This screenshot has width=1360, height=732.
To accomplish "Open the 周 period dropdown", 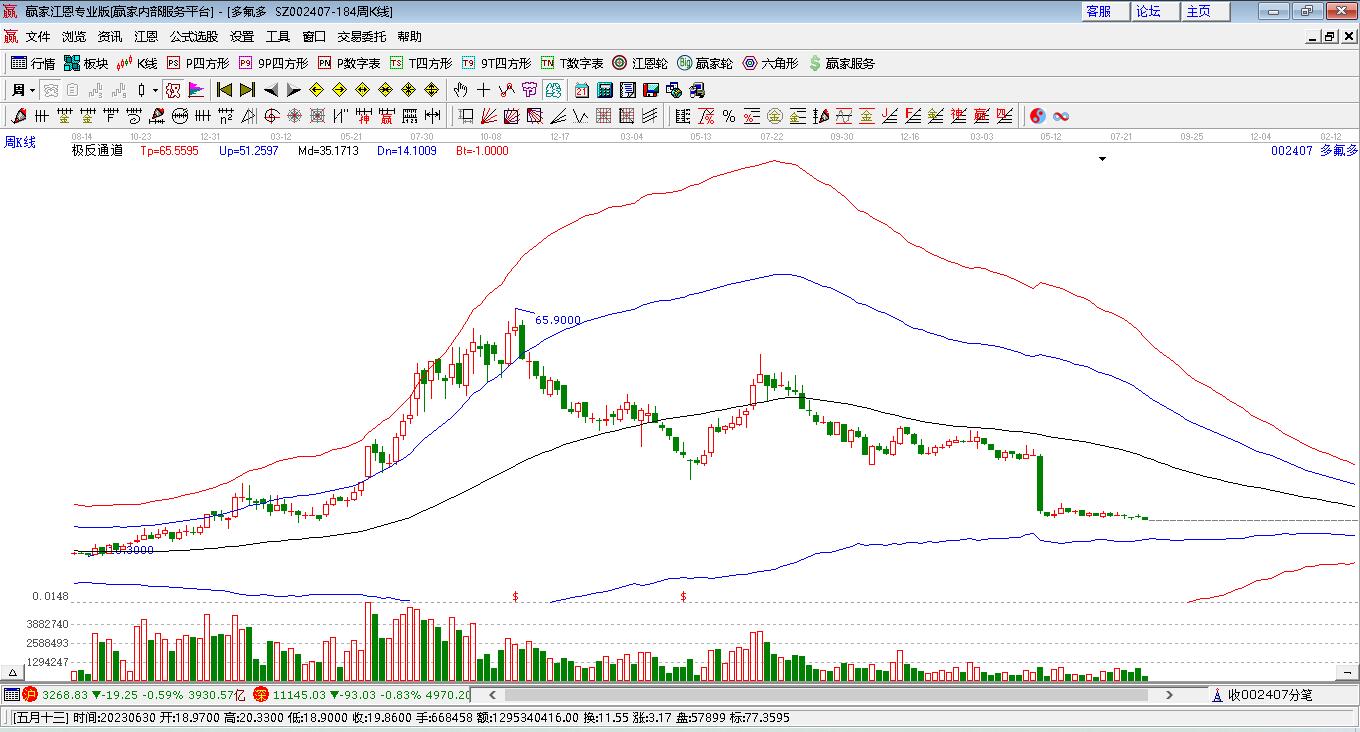I will tap(24, 90).
